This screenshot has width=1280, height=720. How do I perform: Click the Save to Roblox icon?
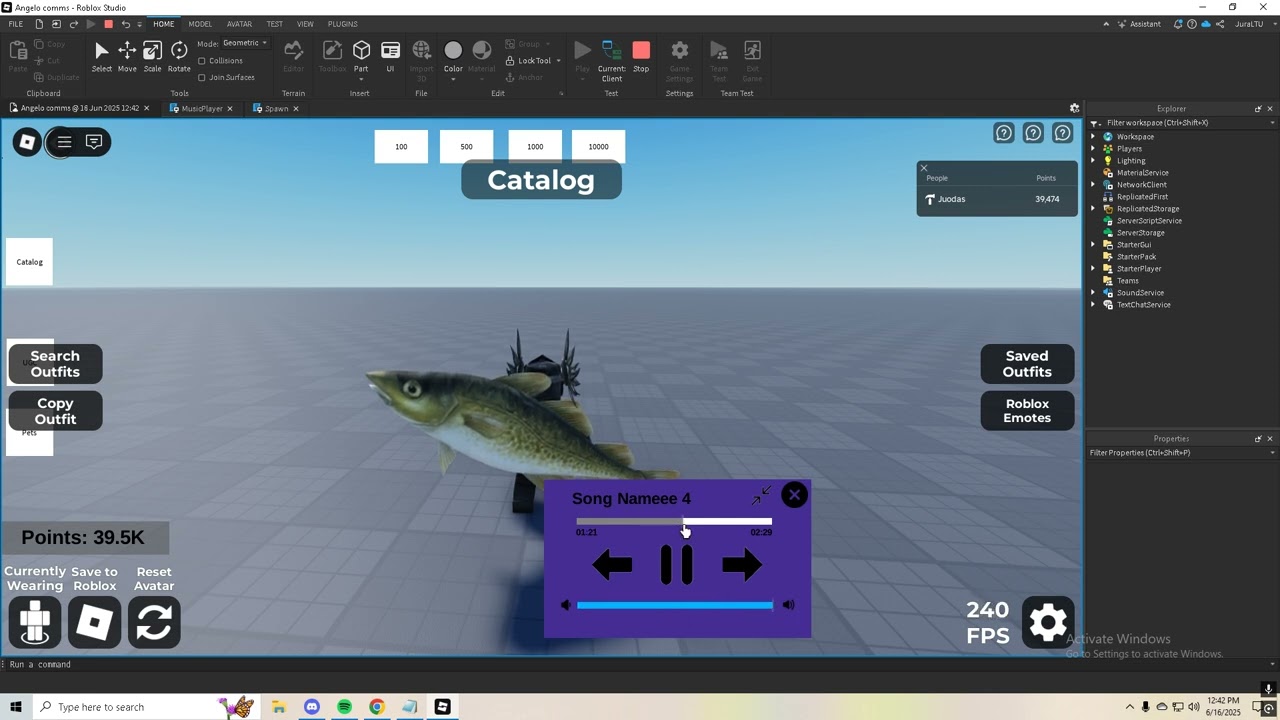coord(95,622)
